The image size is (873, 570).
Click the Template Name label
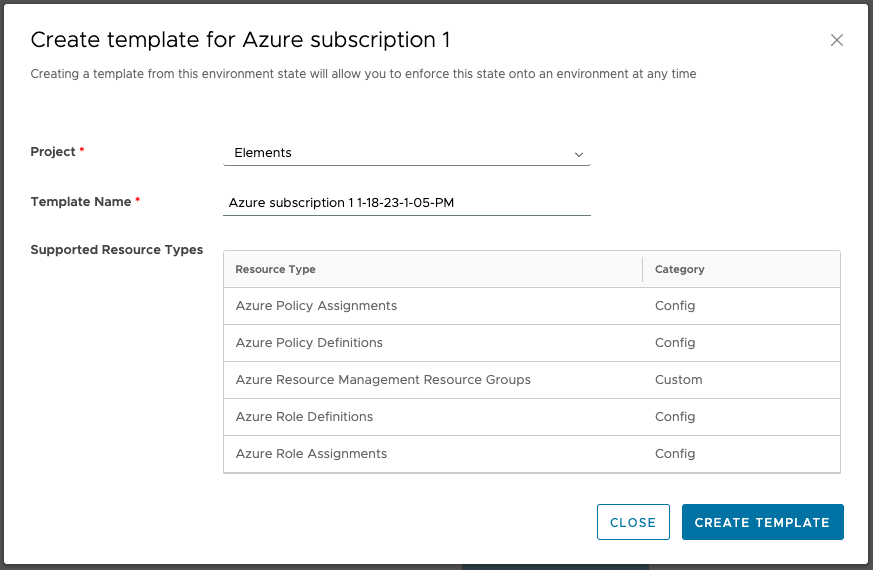tap(80, 202)
